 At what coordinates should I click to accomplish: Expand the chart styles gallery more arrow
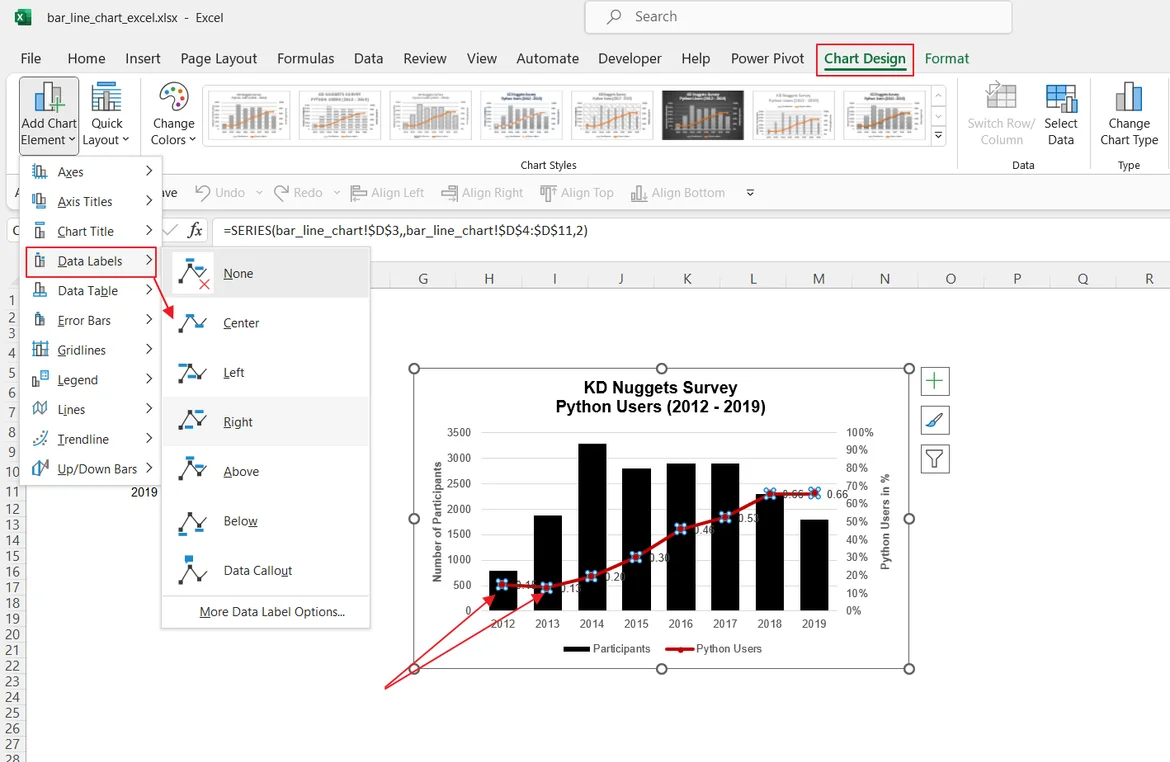tap(938, 135)
